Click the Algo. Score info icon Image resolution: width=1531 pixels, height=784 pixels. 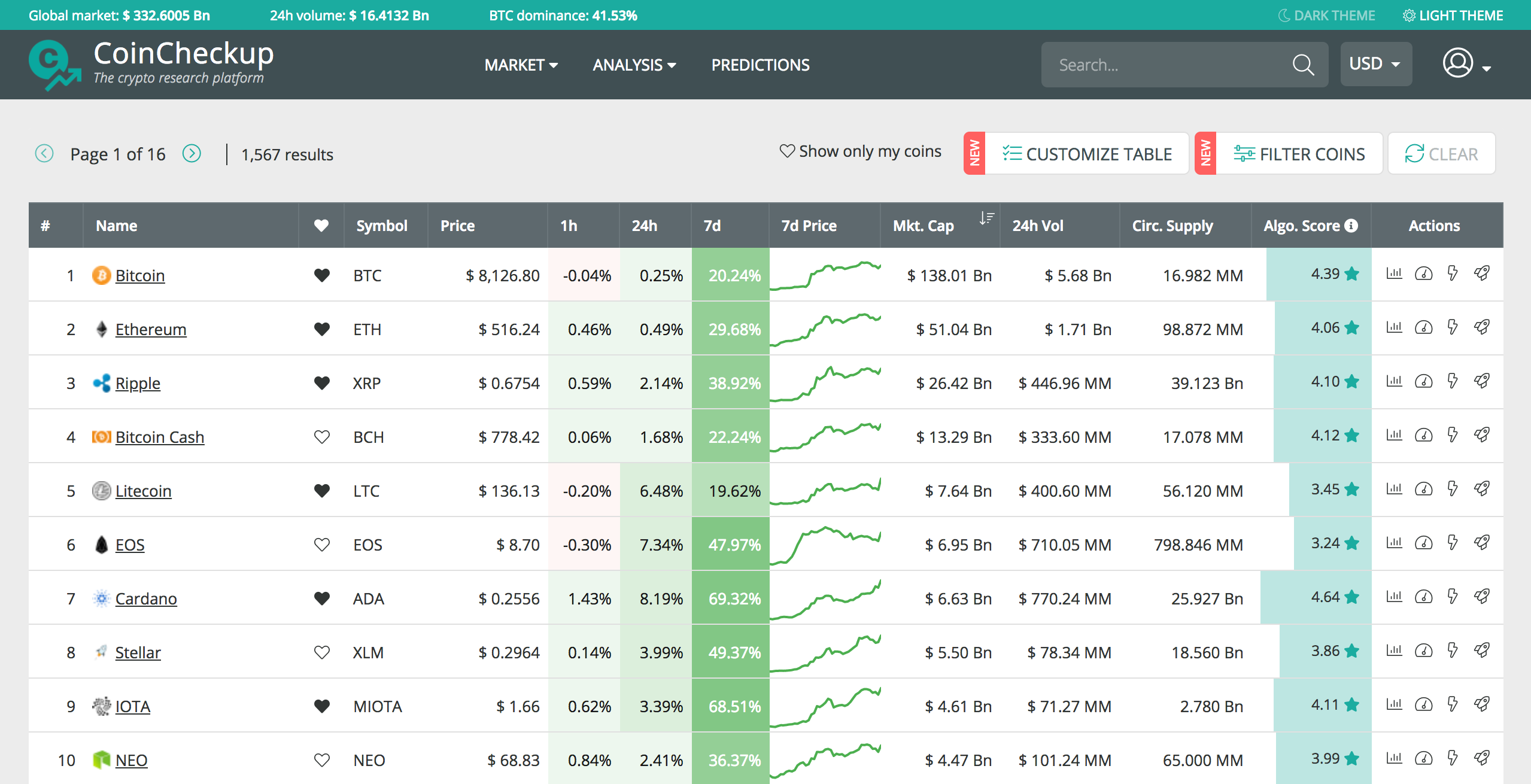click(1351, 226)
